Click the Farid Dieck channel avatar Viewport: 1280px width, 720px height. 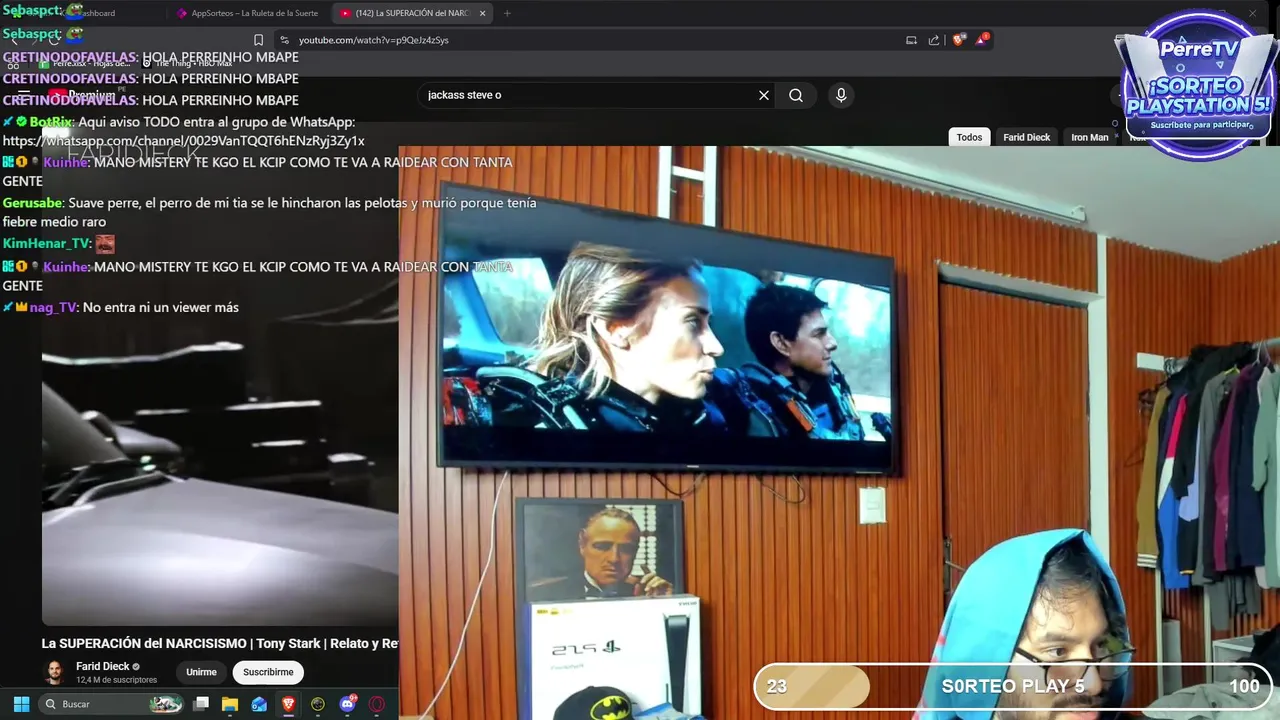pos(55,672)
